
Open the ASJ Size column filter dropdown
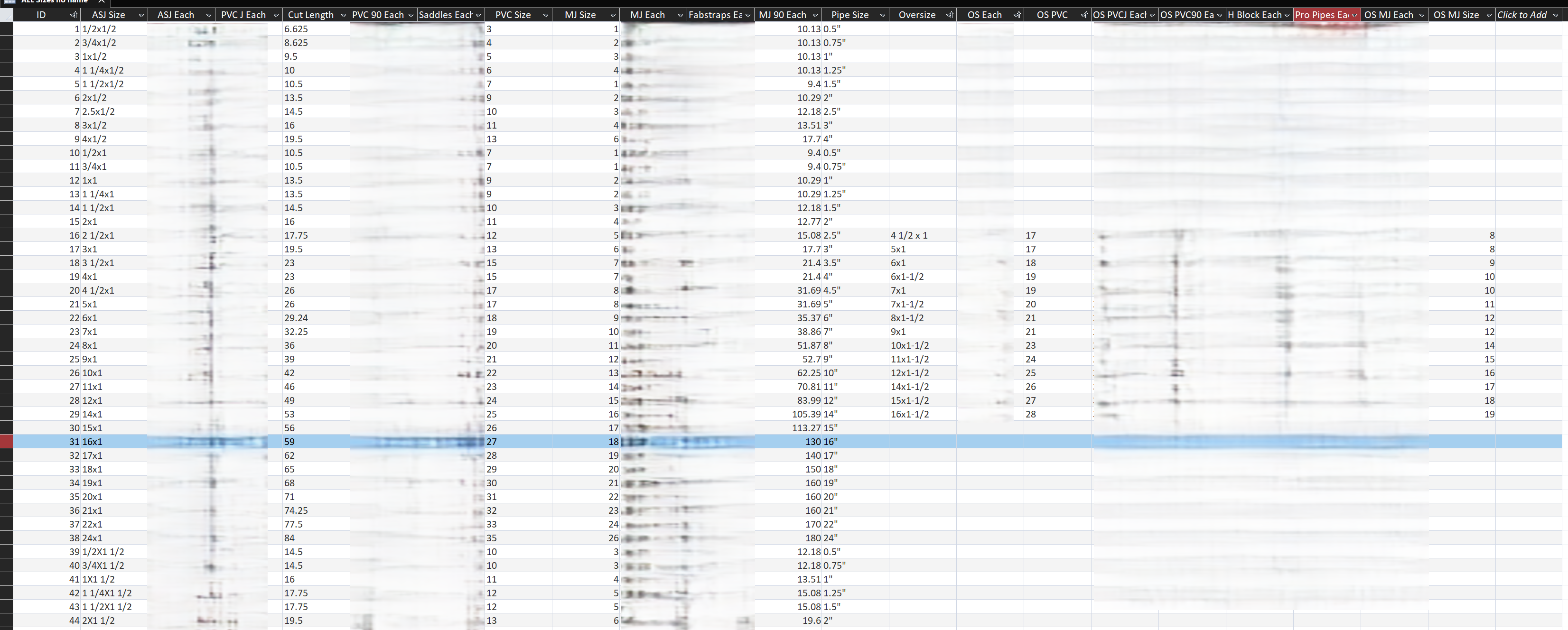click(141, 15)
